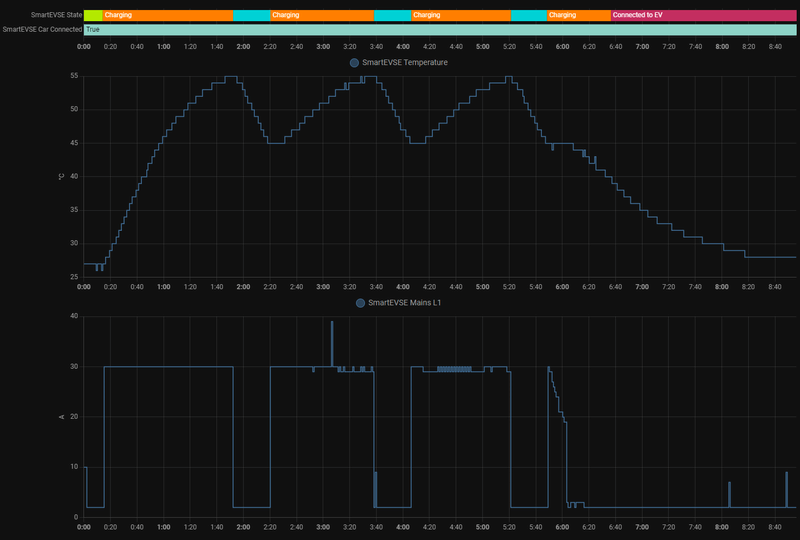Click the 25 label on temperature axis
This screenshot has width=800, height=540.
point(74,277)
